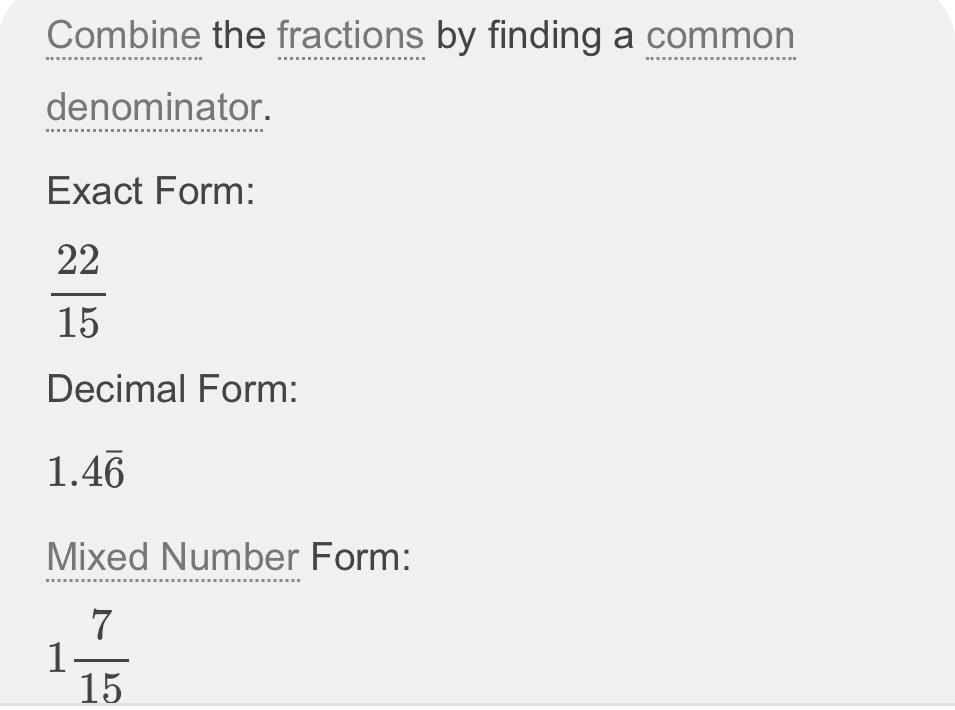Click the denominator 15 under the 7

click(x=101, y=688)
